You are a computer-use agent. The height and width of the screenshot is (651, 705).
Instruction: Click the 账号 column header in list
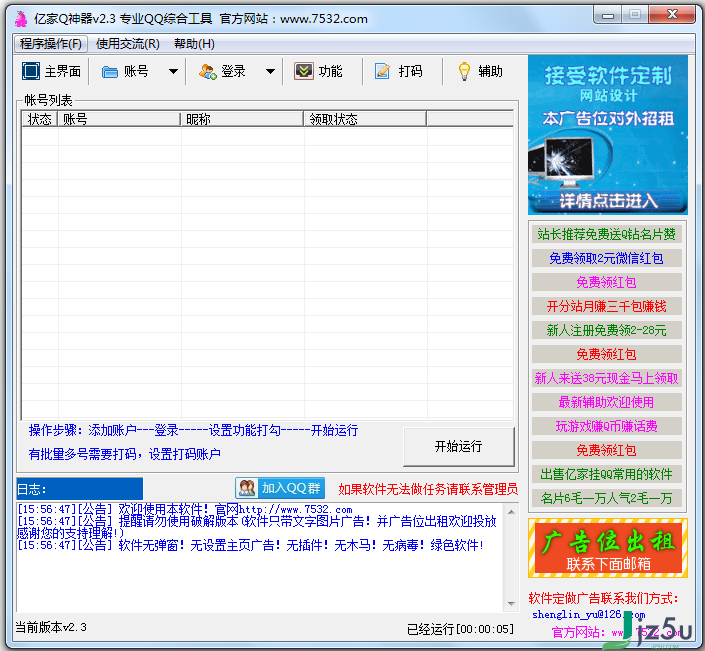point(119,119)
